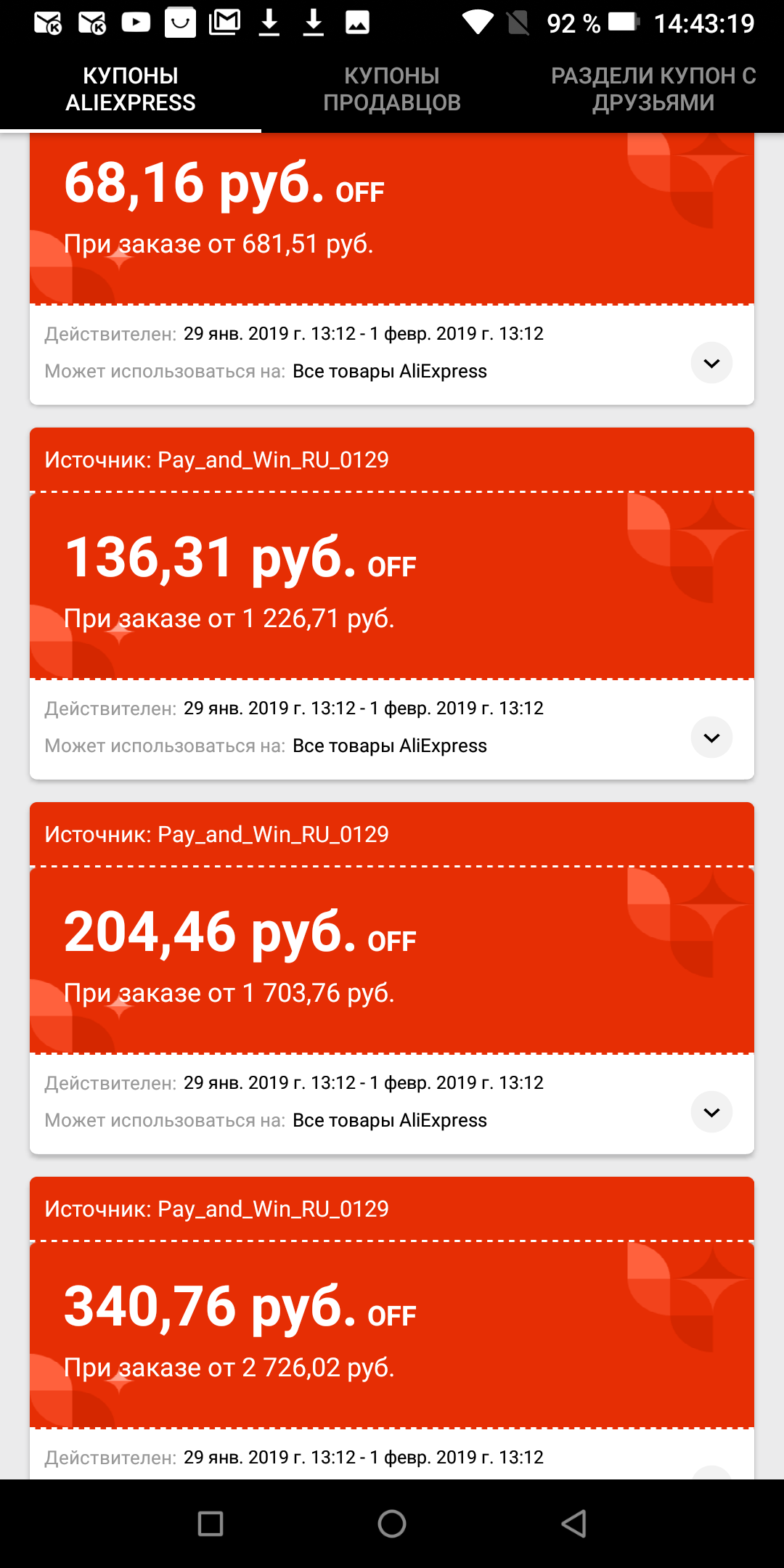Tap the battery indicator icon

[x=623, y=22]
